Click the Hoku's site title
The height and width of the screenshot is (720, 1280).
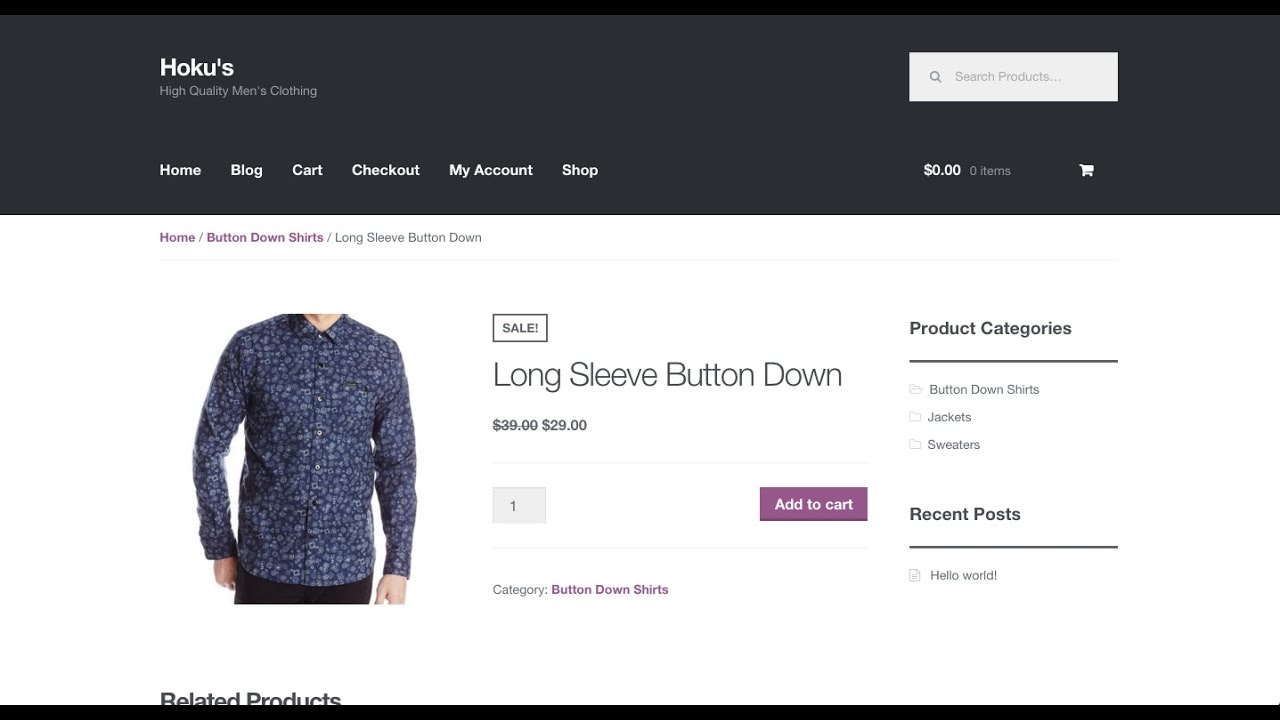coord(196,67)
